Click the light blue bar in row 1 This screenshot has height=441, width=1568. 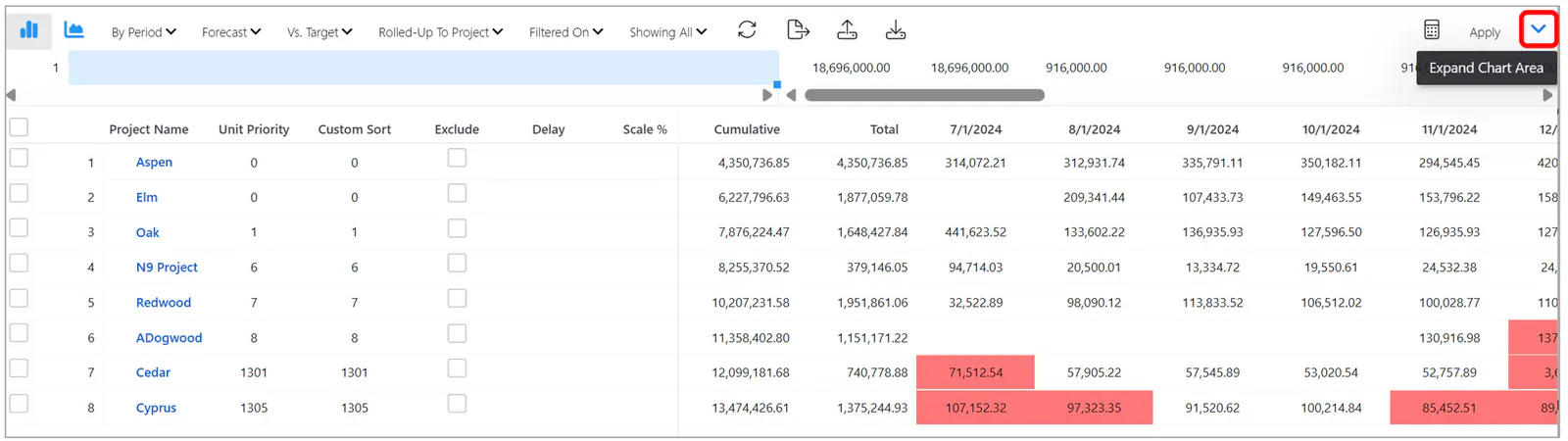pyautogui.click(x=423, y=68)
